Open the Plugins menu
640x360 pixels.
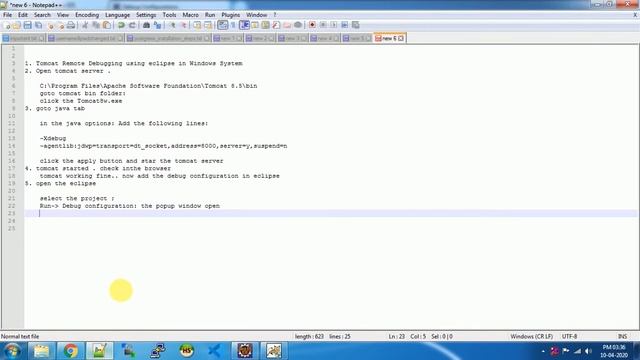point(231,15)
